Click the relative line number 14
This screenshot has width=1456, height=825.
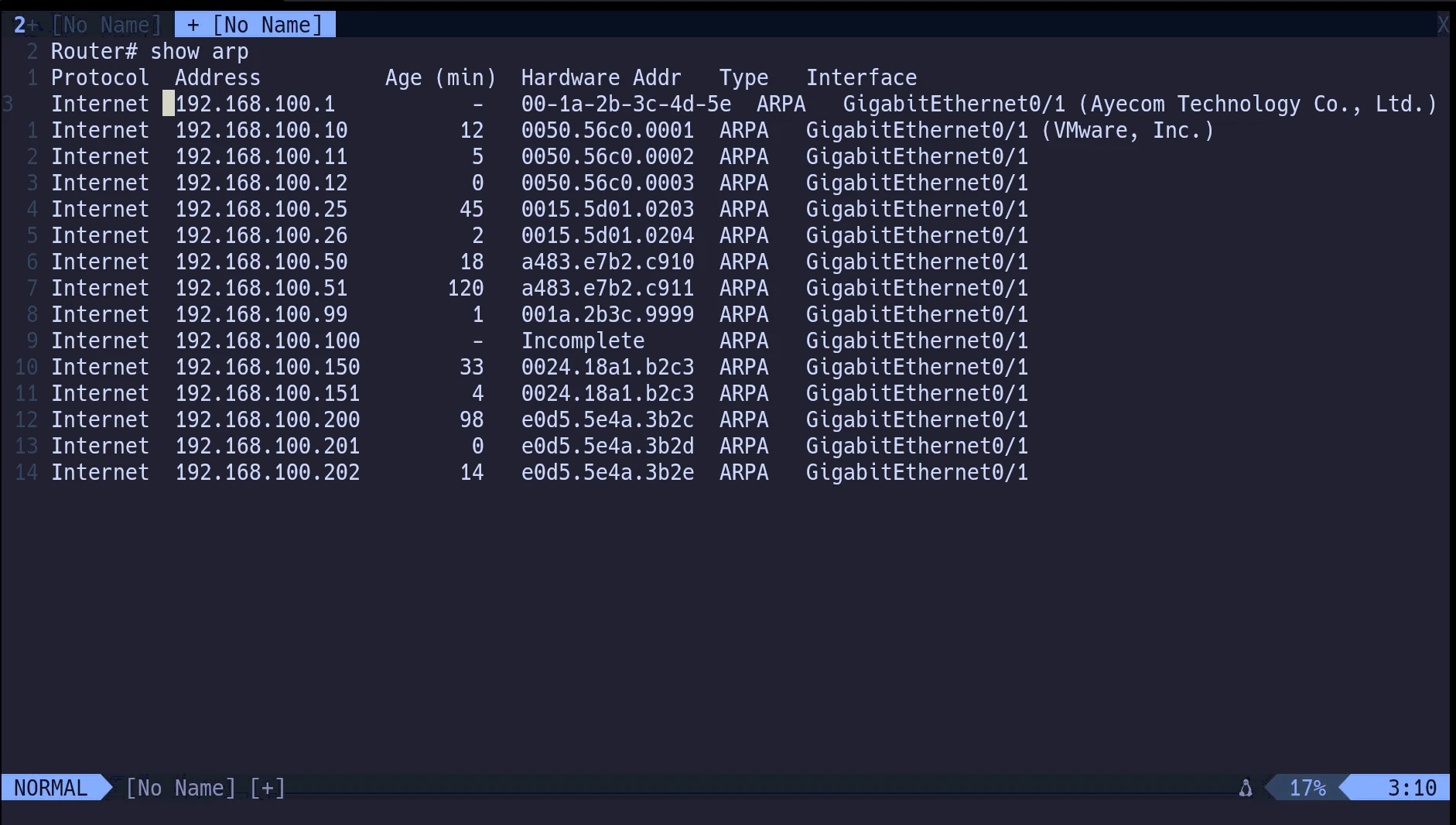click(26, 473)
